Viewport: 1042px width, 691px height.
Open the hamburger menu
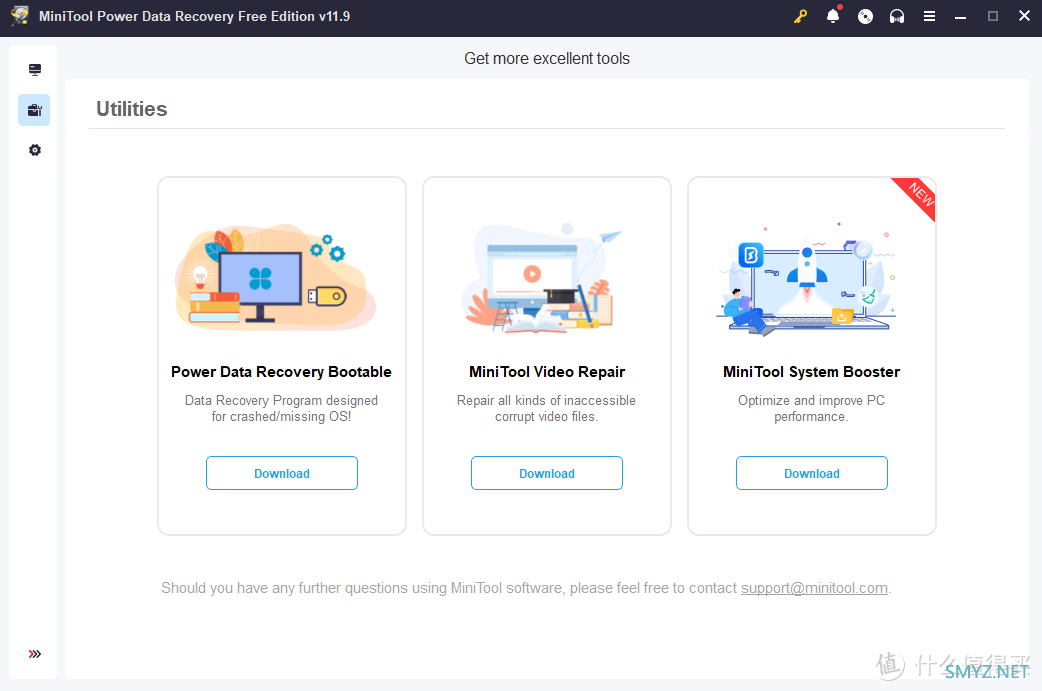coord(929,17)
